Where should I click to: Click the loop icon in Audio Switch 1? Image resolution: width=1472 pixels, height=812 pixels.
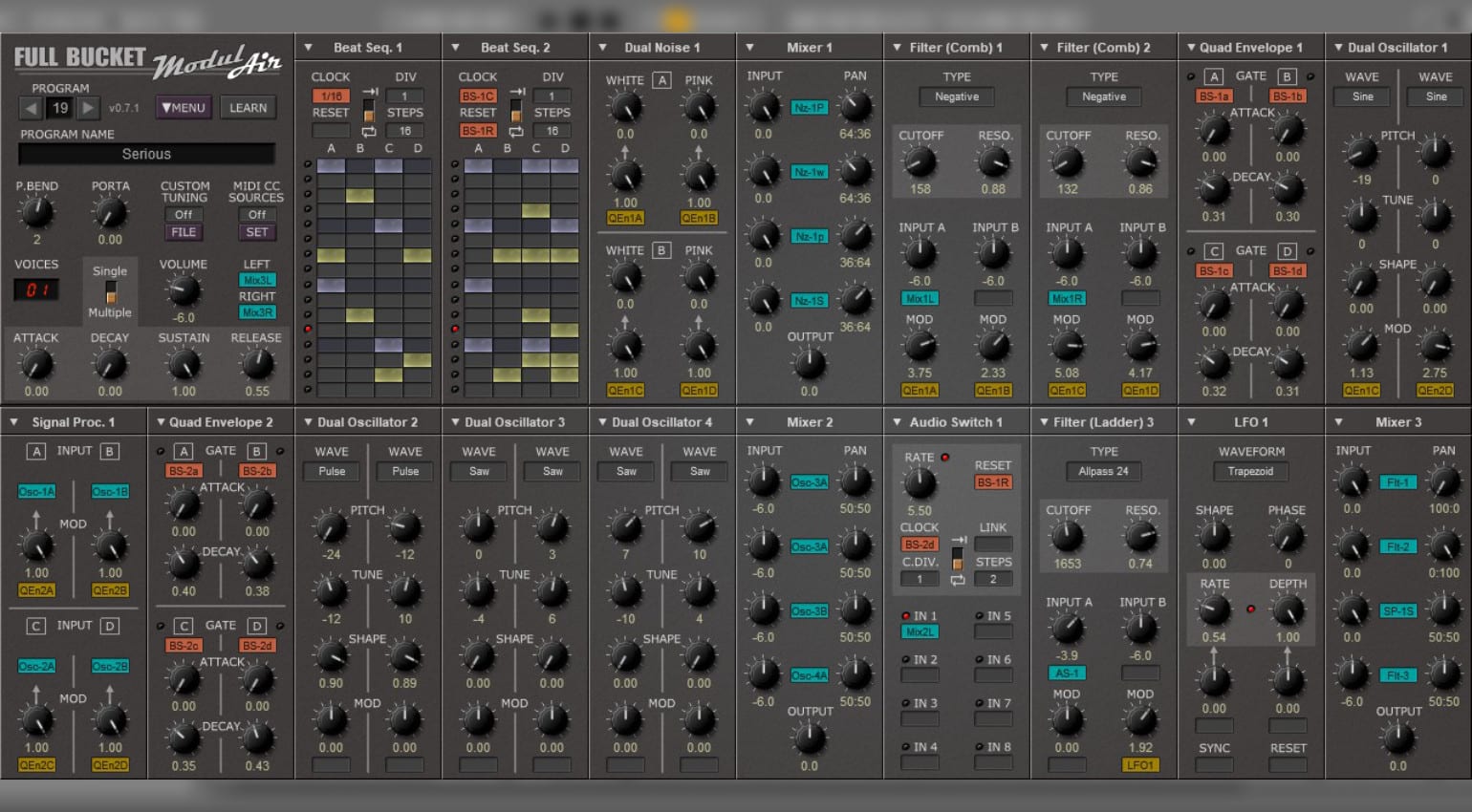pyautogui.click(x=958, y=580)
